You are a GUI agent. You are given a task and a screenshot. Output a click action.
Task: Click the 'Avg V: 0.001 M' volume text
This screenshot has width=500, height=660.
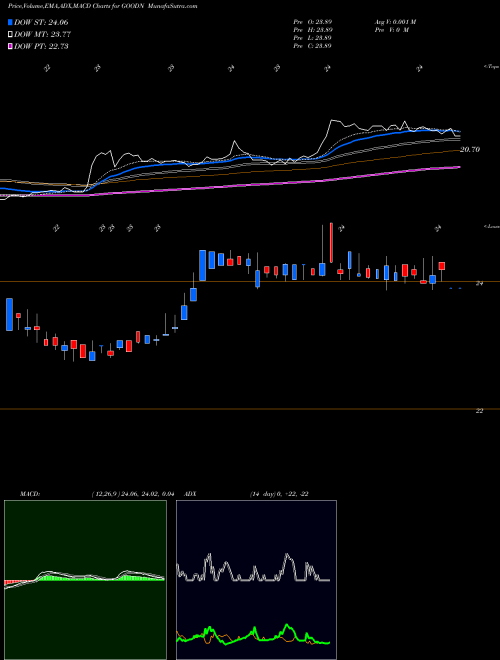[x=395, y=22]
